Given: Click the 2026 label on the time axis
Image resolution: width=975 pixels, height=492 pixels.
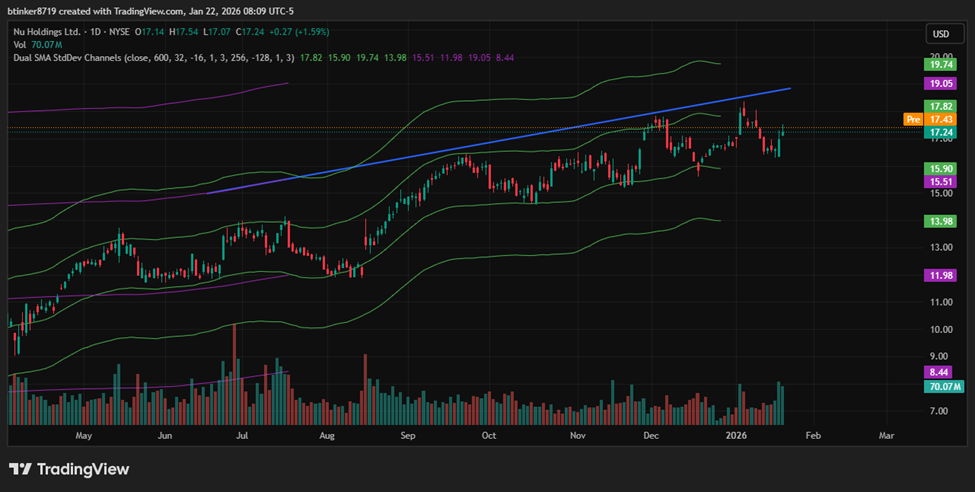Looking at the screenshot, I should point(736,436).
